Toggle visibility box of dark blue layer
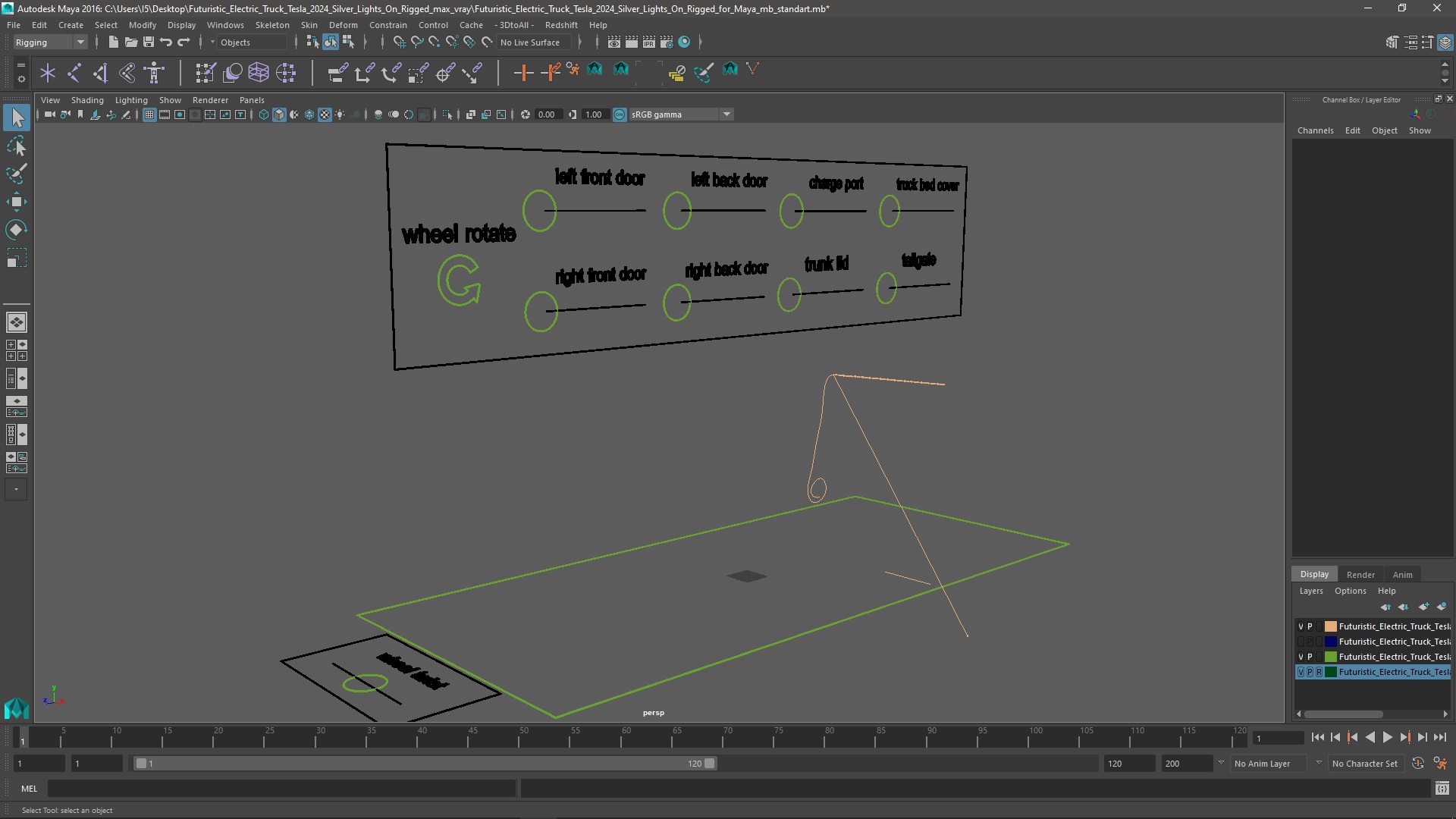 pos(1301,642)
